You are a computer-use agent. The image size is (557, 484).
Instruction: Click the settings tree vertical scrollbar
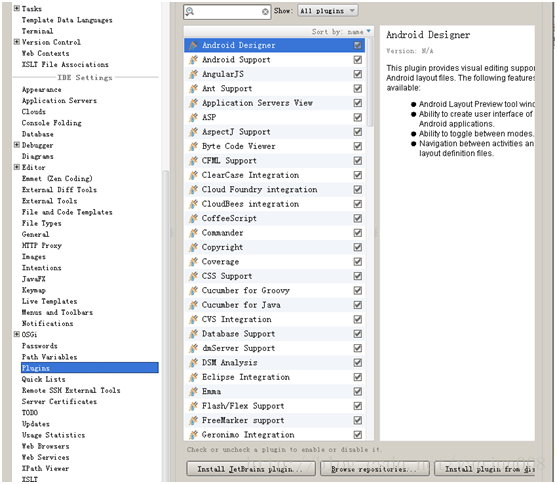click(165, 326)
